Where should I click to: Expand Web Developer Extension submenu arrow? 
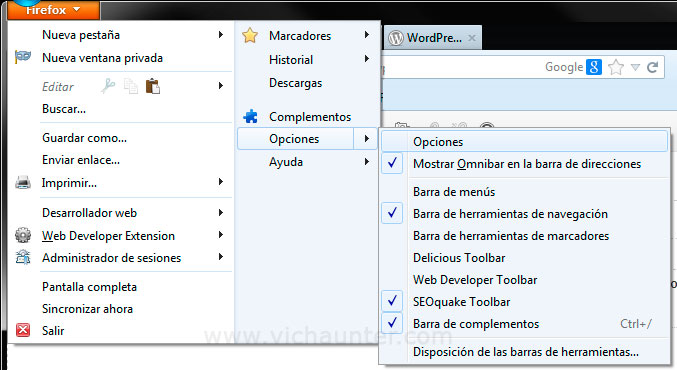[x=221, y=234]
